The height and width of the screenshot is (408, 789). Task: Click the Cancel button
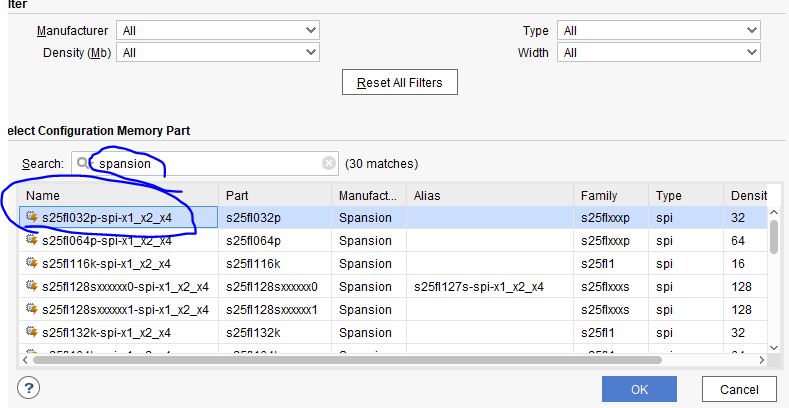(739, 388)
